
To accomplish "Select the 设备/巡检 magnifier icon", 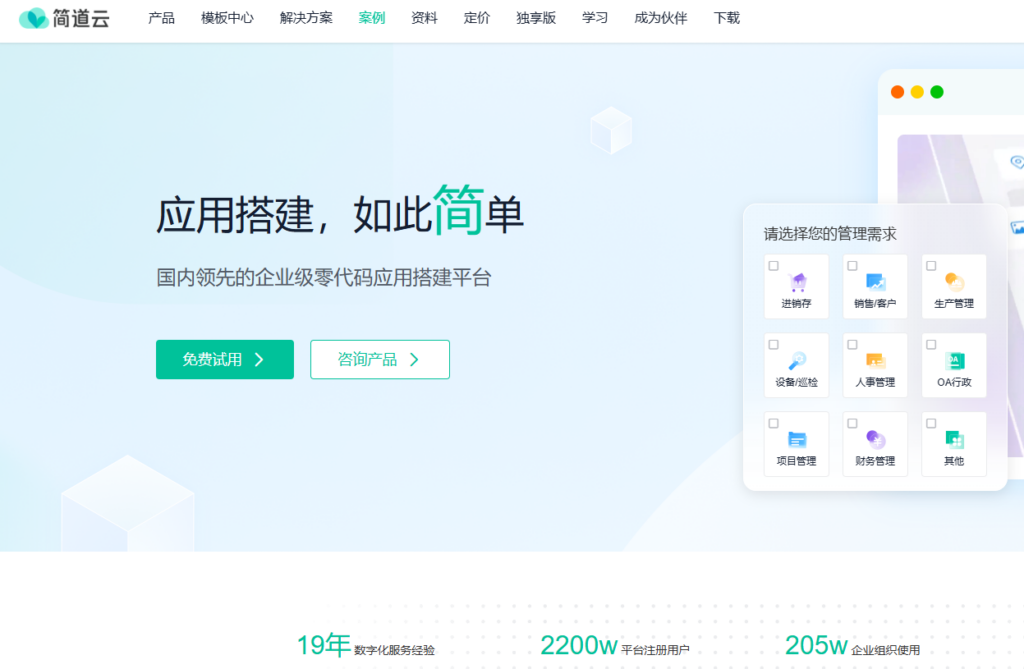I will pyautogui.click(x=797, y=361).
